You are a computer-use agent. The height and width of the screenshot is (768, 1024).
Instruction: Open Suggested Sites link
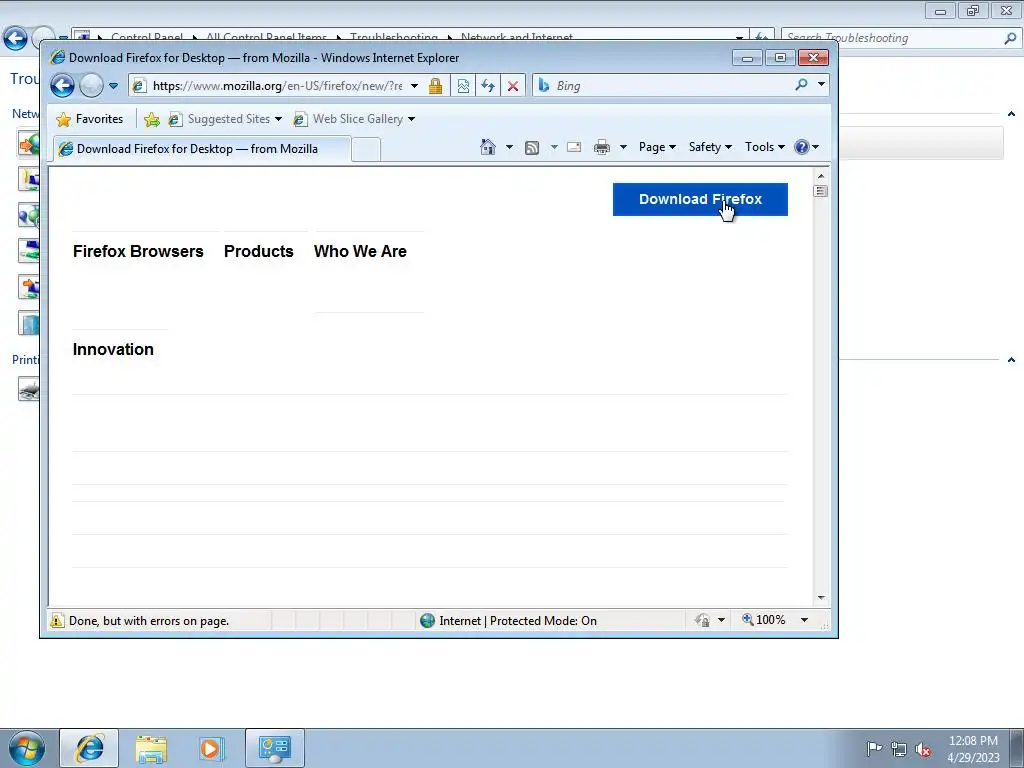pos(225,119)
